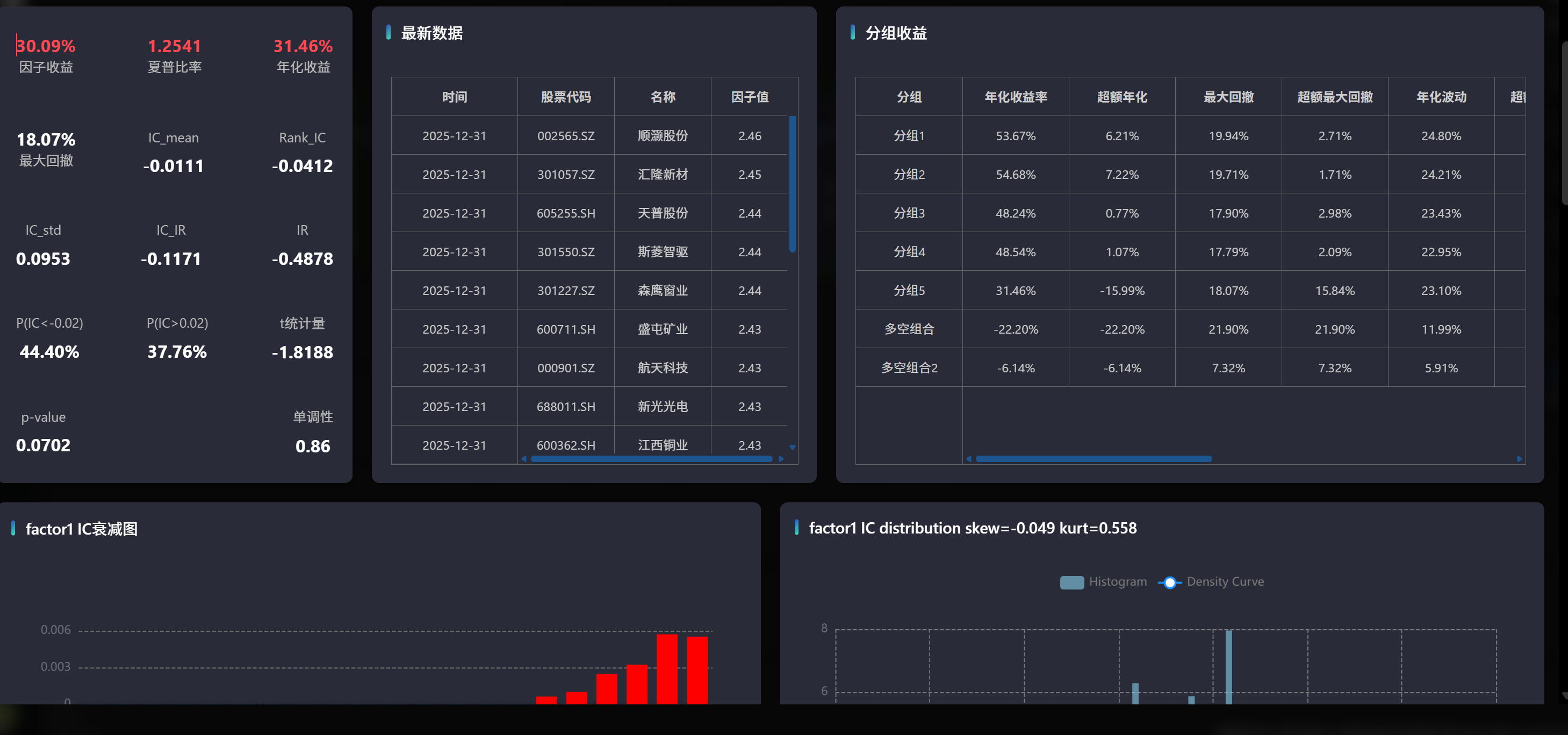This screenshot has height=735, width=1568.
Task: Click right scroll arrow in 分组收益 table
Action: [x=1519, y=459]
